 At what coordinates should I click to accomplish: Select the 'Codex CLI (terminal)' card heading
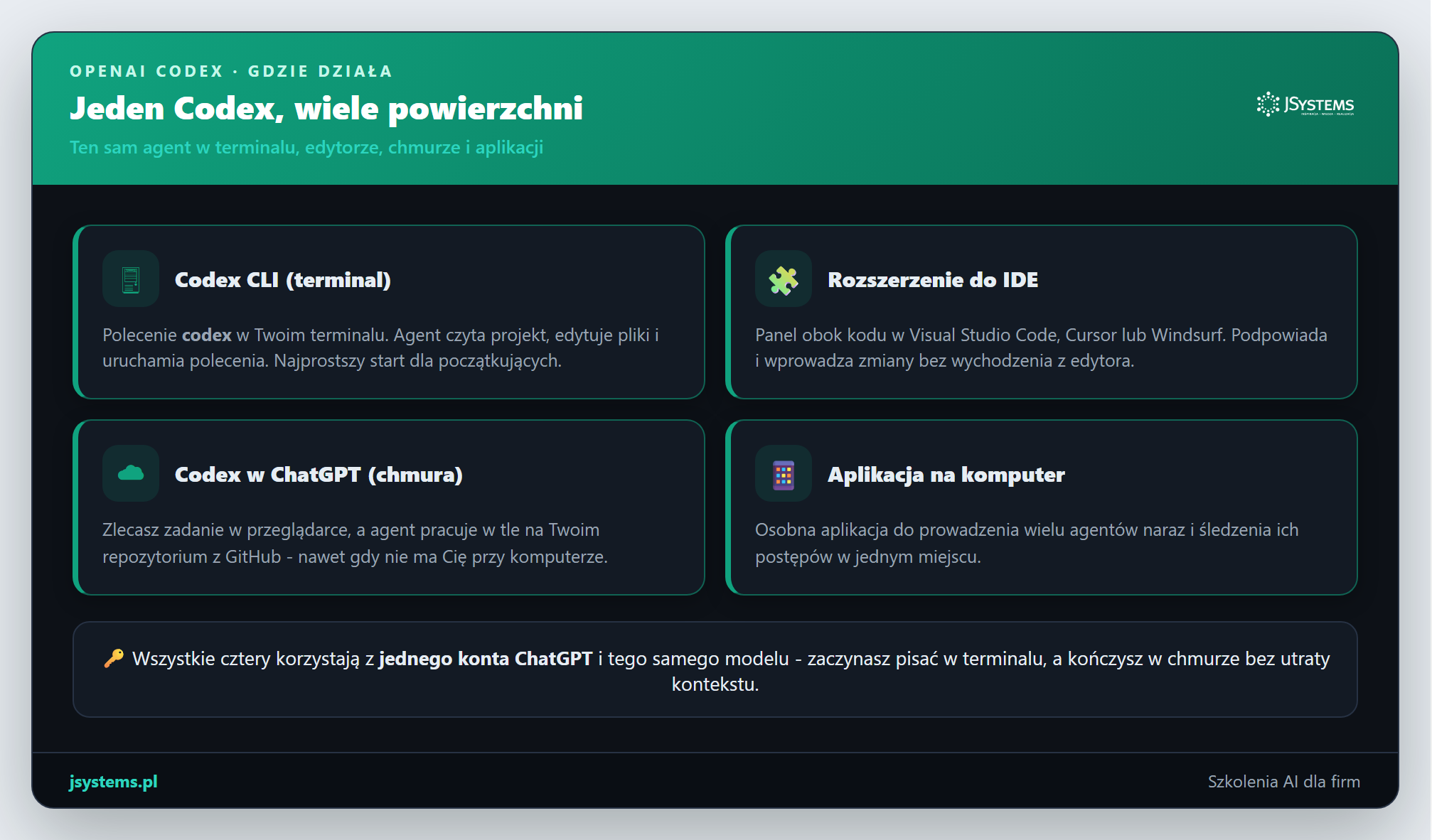[283, 279]
